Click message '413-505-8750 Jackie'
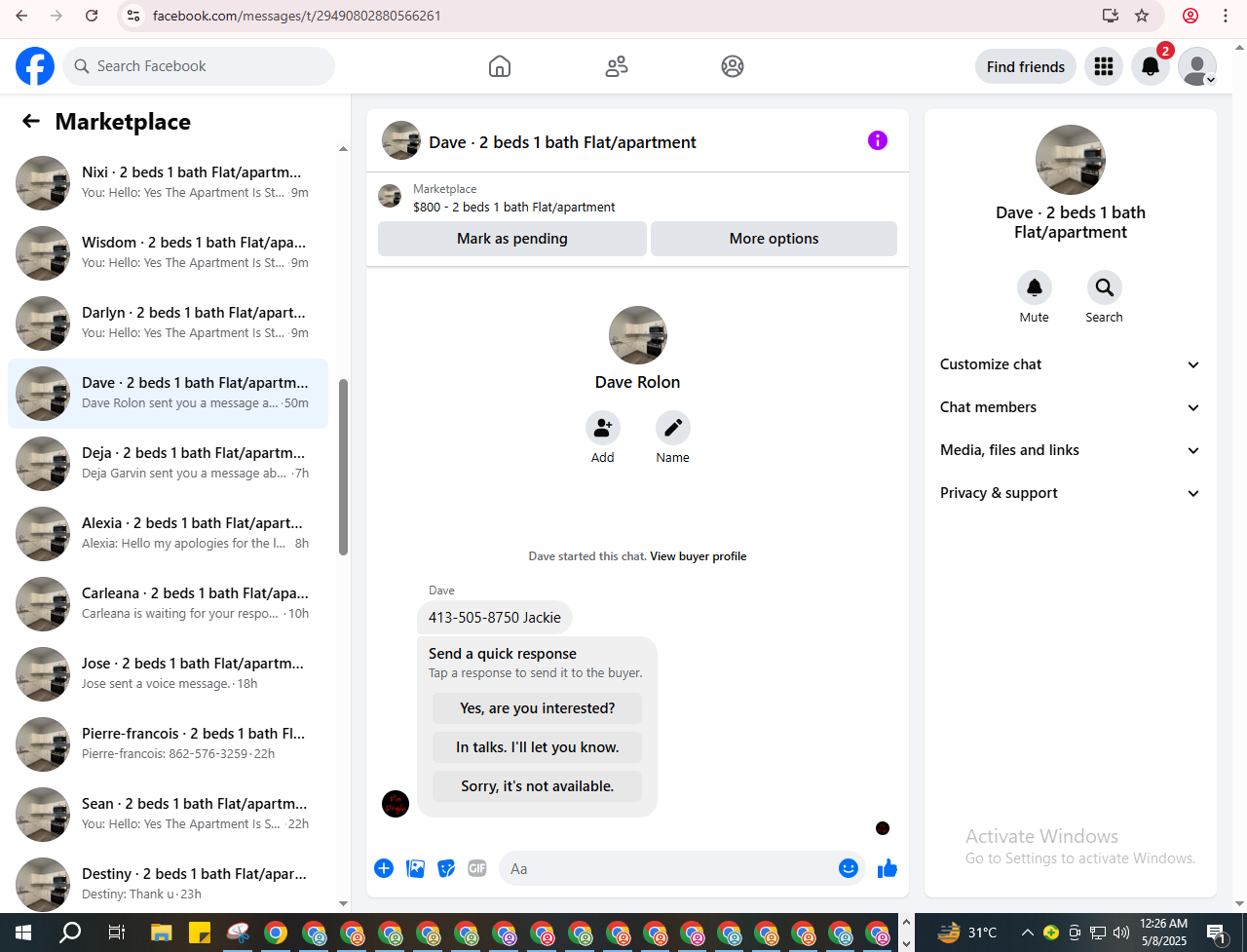Screen dimensions: 1247x952 495,618
